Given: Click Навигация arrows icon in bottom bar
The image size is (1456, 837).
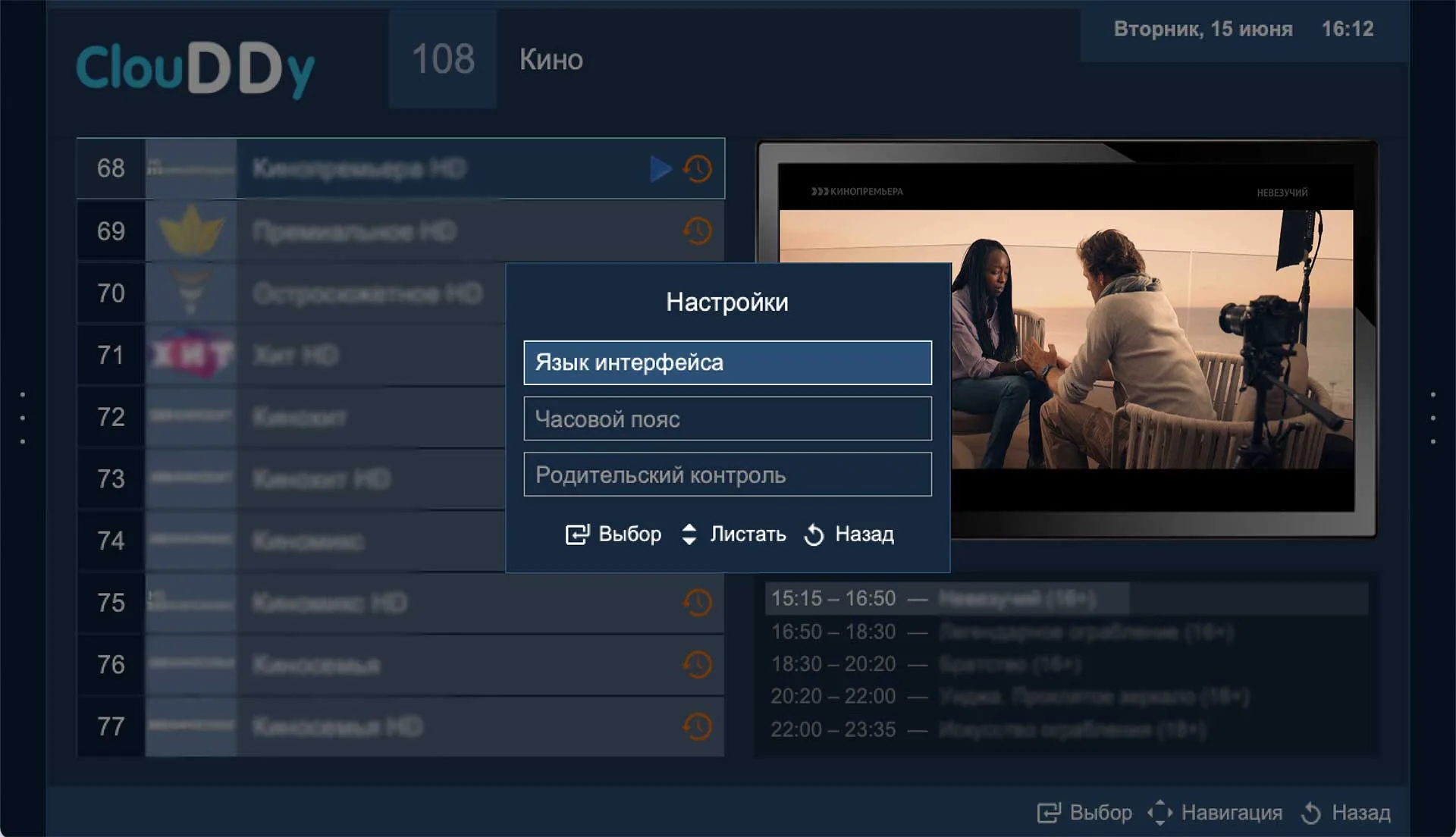Looking at the screenshot, I should coord(1159,813).
